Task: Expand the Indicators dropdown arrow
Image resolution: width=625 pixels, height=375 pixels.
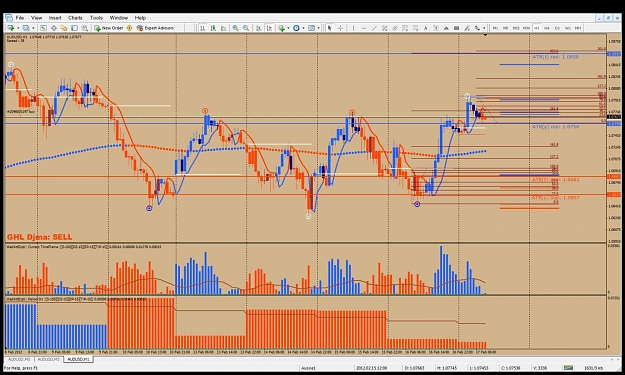Action: coord(288,28)
